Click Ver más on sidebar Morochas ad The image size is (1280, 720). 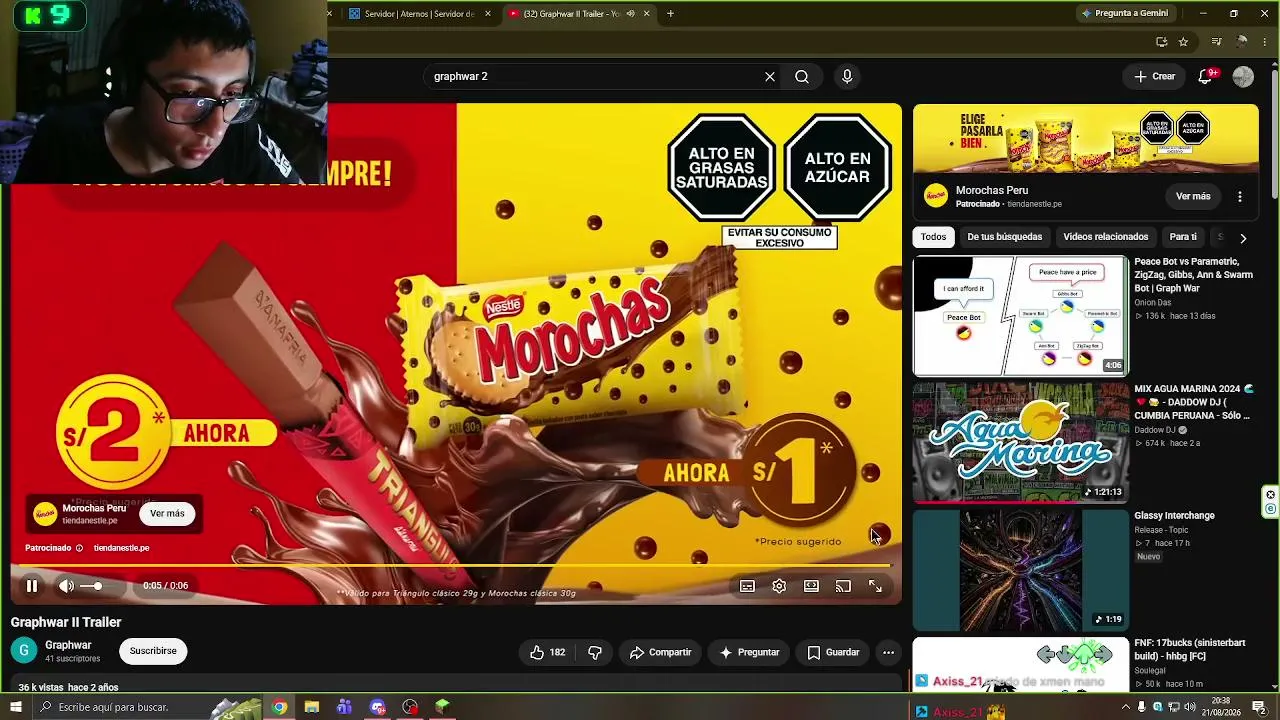coord(1193,196)
